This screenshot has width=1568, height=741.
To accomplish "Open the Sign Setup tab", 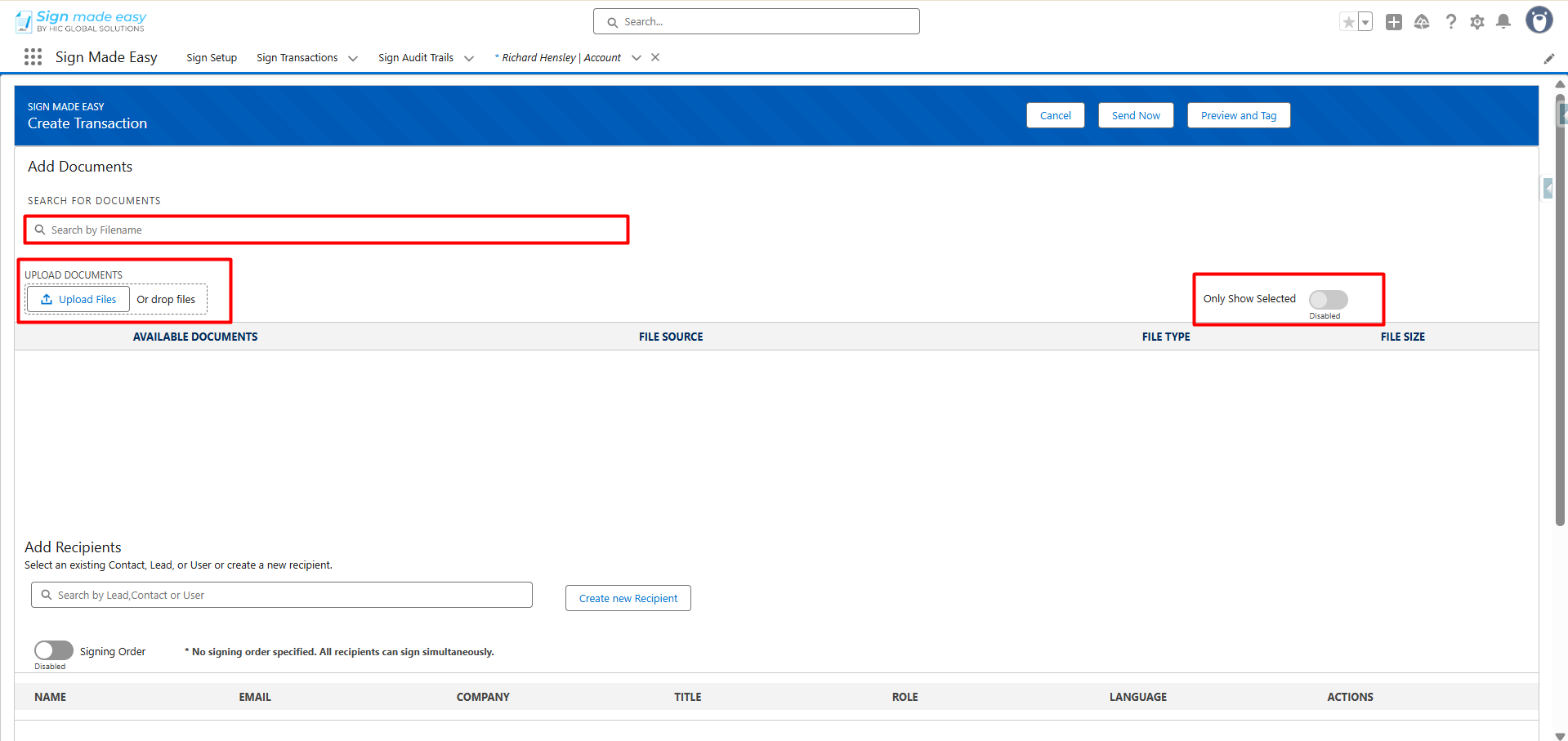I will point(212,58).
